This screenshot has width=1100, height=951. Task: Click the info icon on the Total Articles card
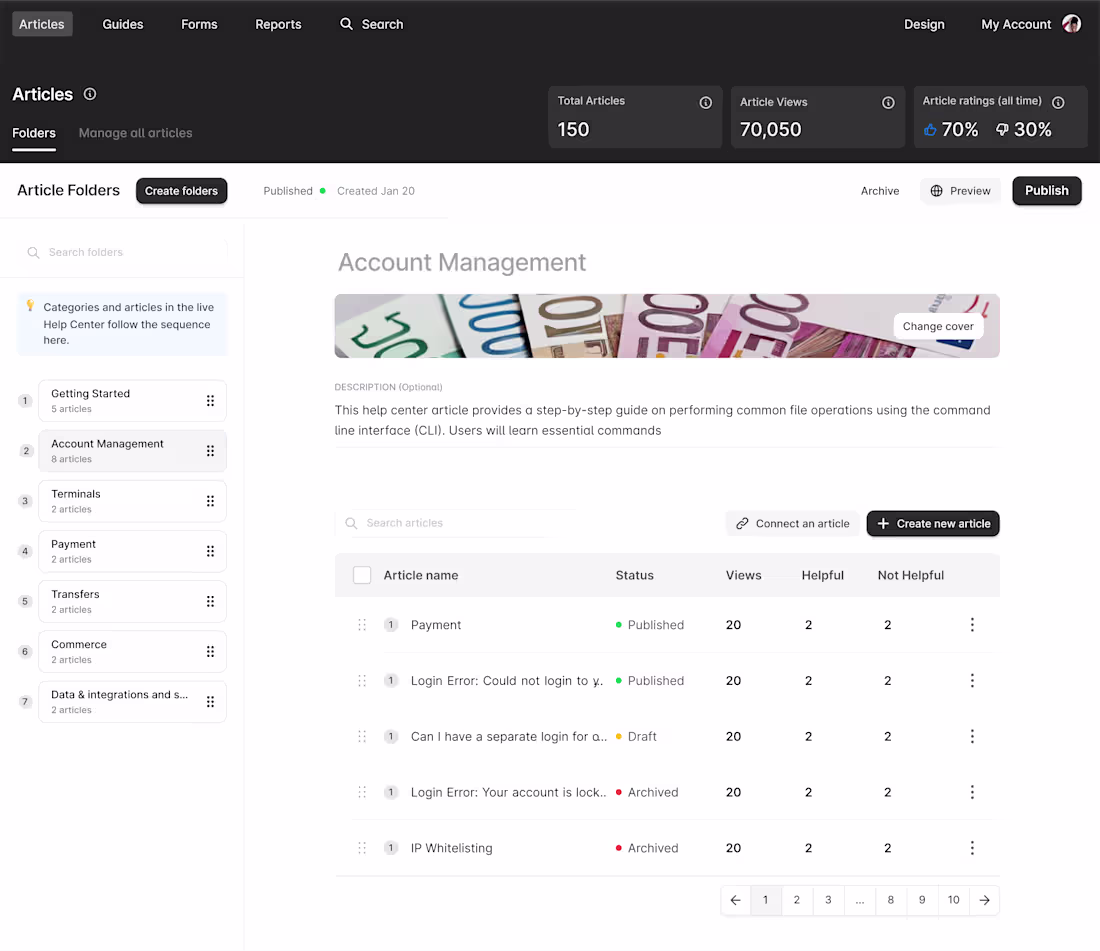[x=706, y=102]
